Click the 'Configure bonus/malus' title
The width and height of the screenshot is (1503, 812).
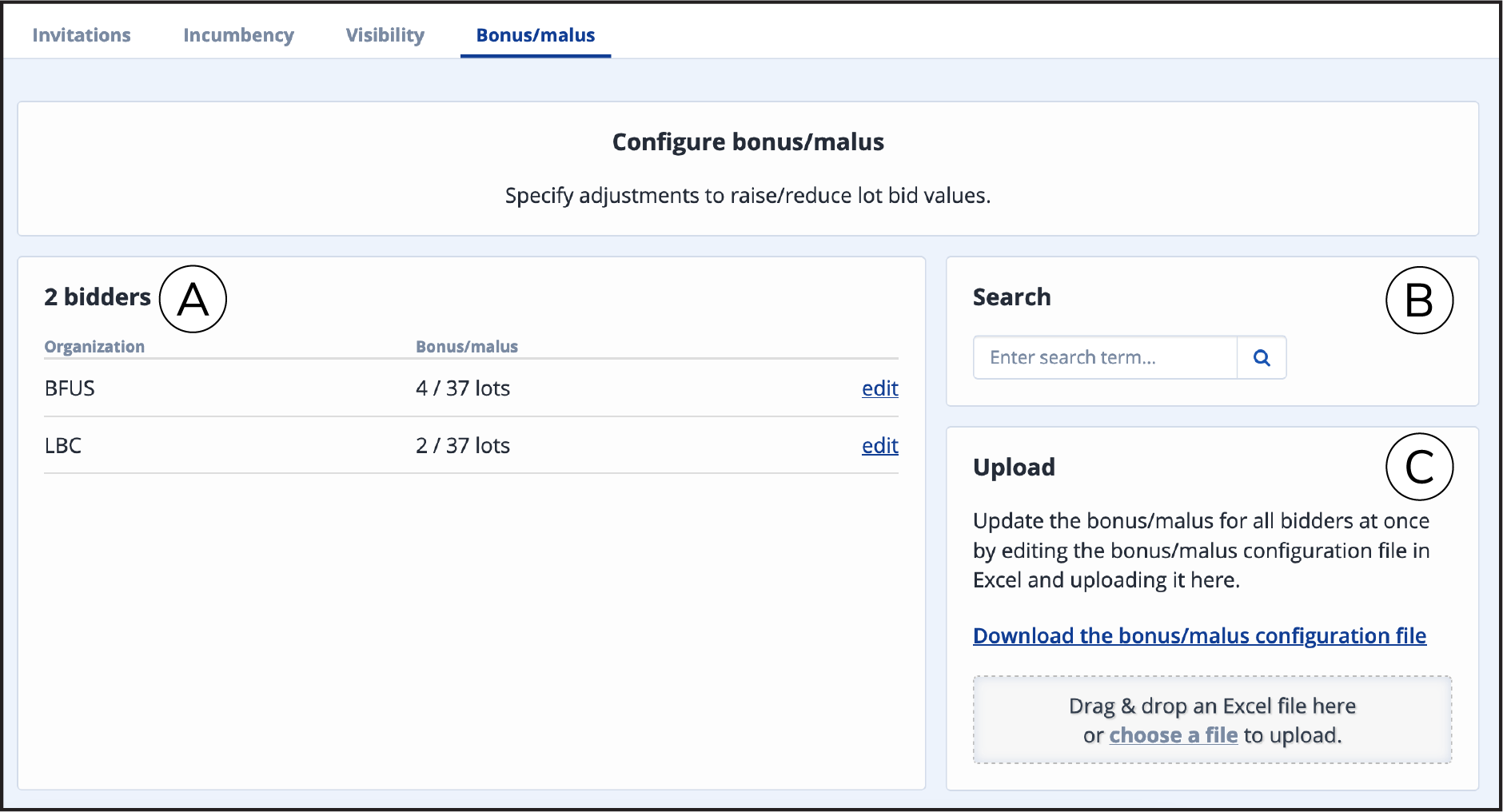tap(748, 142)
